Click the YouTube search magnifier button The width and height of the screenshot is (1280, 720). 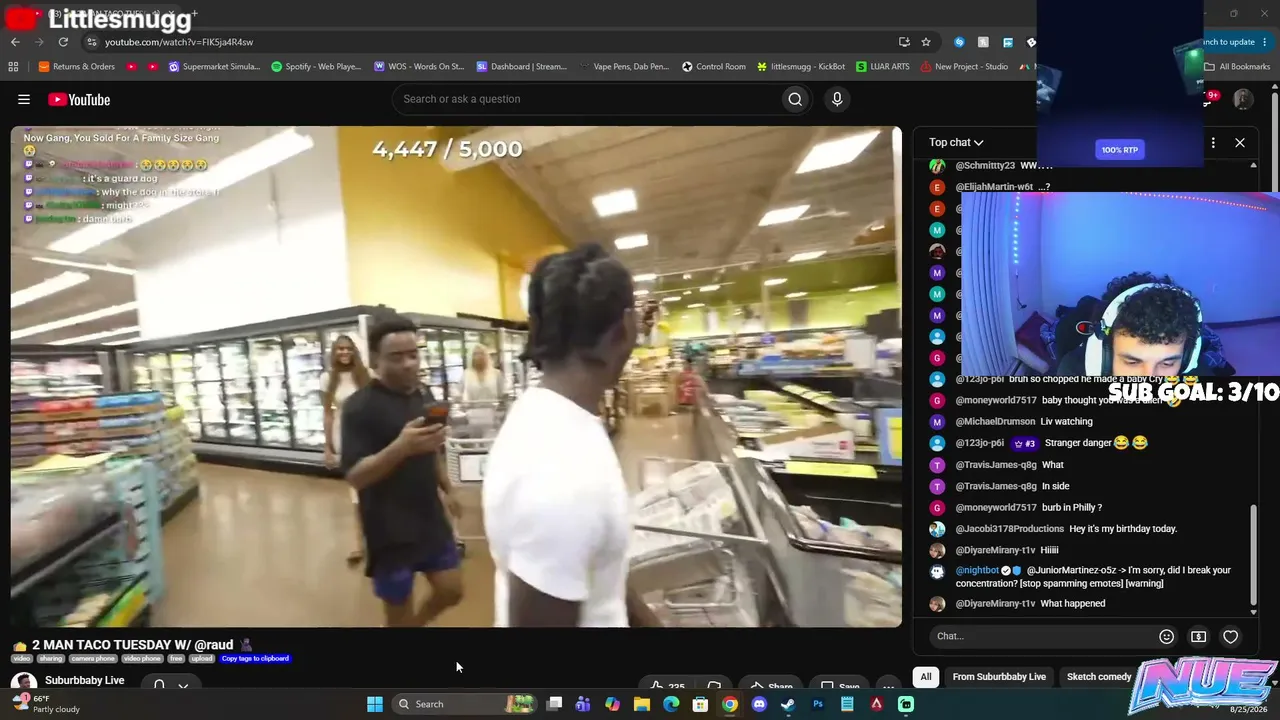795,99
